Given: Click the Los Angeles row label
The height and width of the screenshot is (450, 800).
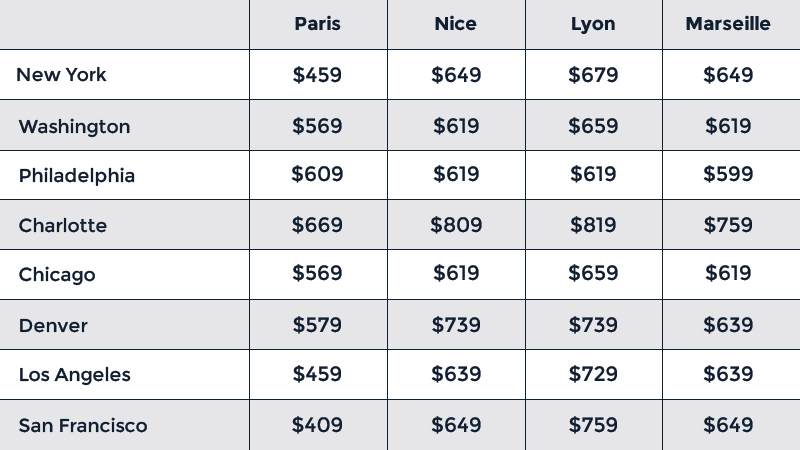Looking at the screenshot, I should click(75, 375).
